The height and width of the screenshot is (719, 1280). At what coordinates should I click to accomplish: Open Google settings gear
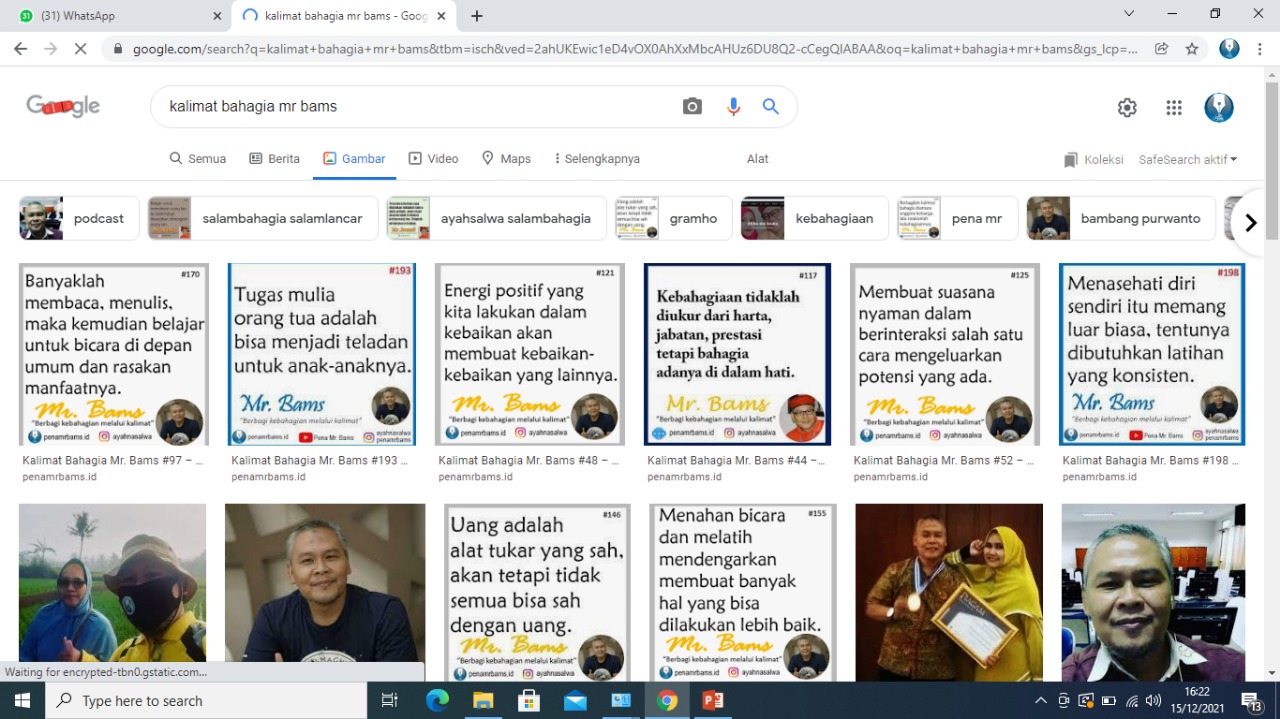[1127, 107]
